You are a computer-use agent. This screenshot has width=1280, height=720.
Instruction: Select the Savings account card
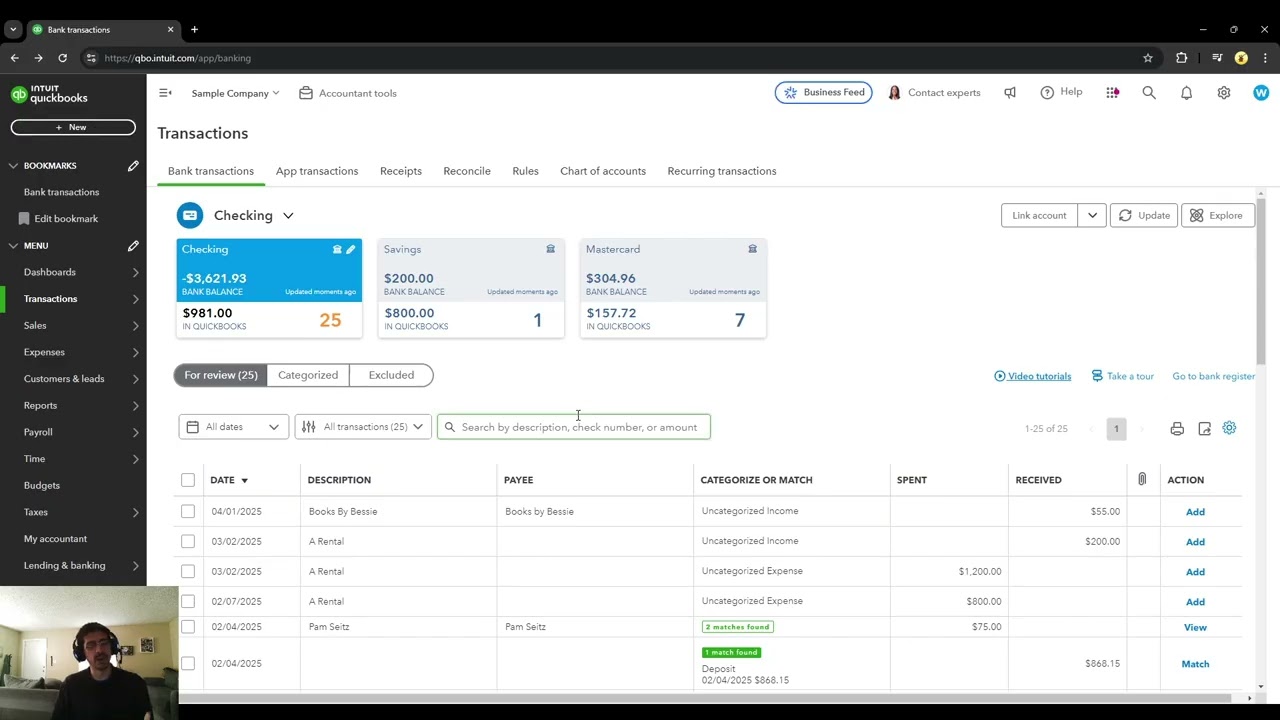471,288
